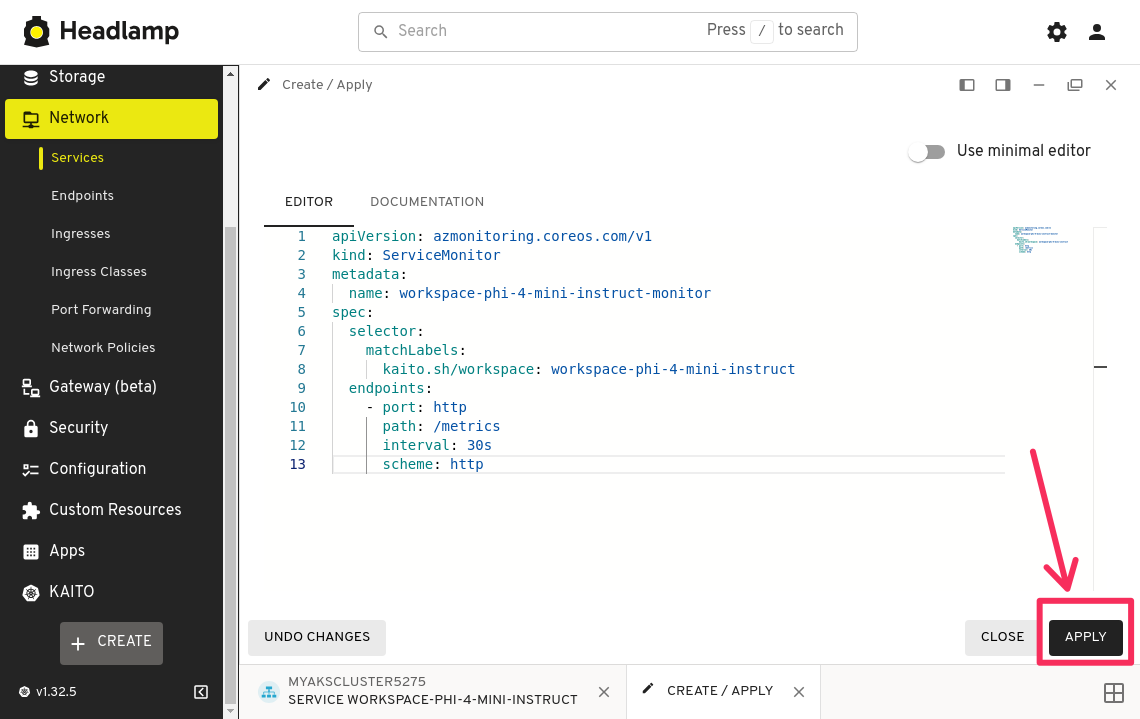The height and width of the screenshot is (719, 1140).
Task: Toggle the Use minimal editor switch
Action: 927,152
